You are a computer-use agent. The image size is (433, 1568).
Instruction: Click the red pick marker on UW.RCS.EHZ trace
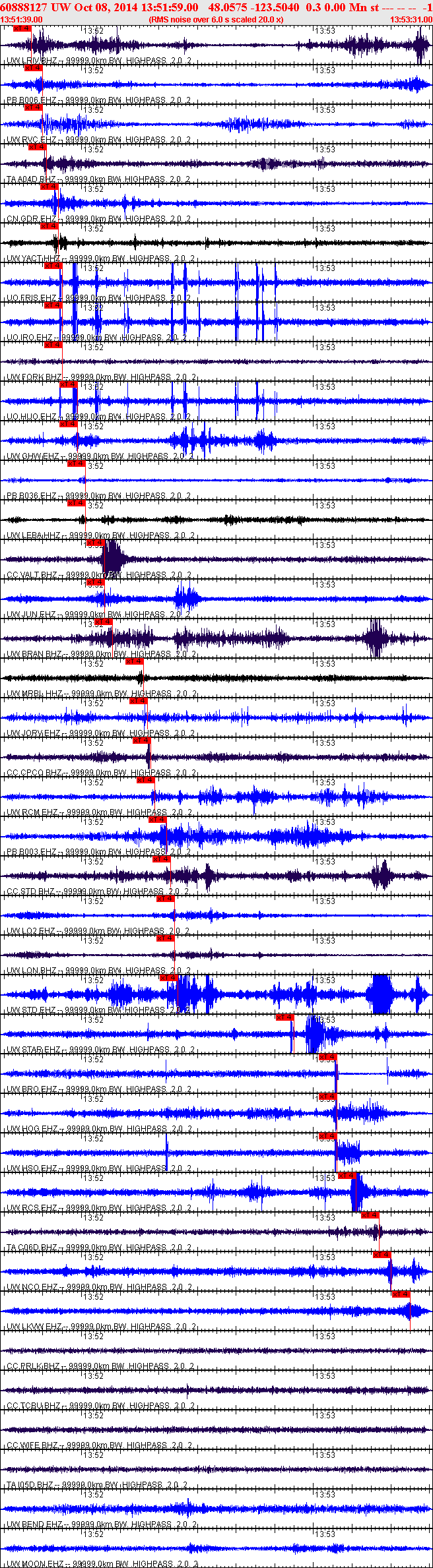tap(347, 1176)
